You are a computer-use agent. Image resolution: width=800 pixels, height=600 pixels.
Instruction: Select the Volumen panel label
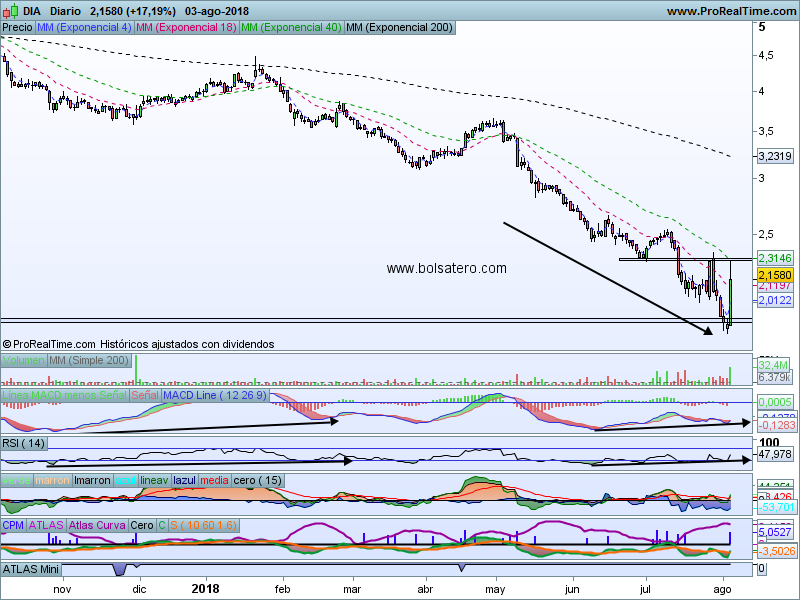point(24,360)
